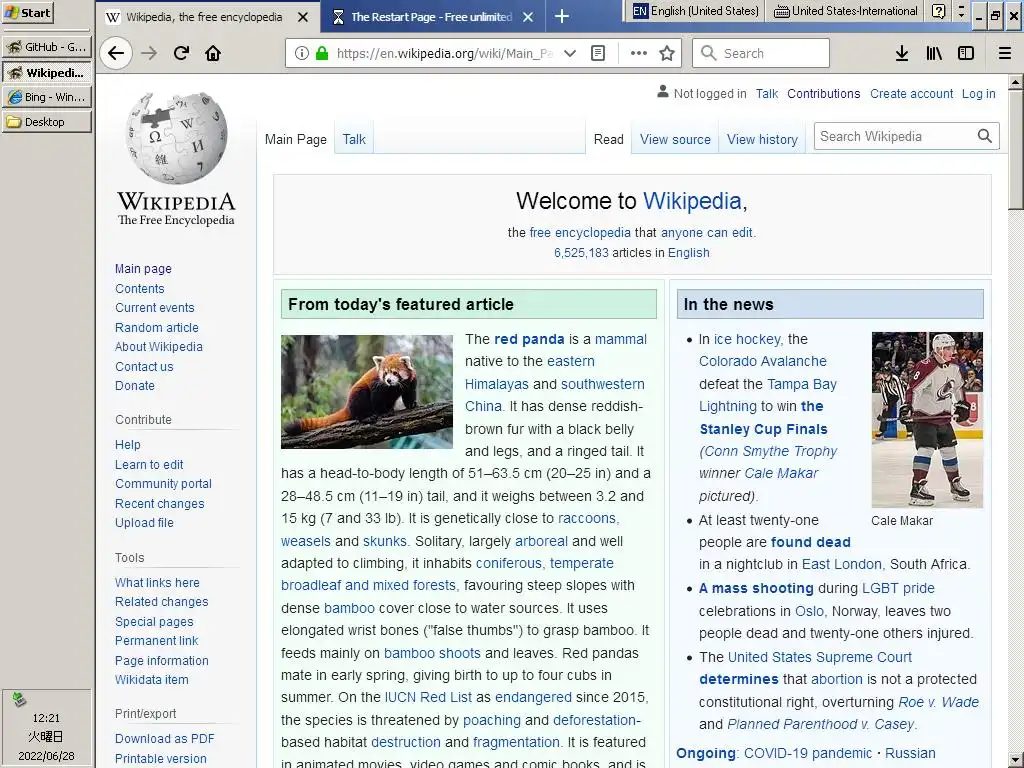Click the page vertical scrollbar up arrow

pos(1016,82)
